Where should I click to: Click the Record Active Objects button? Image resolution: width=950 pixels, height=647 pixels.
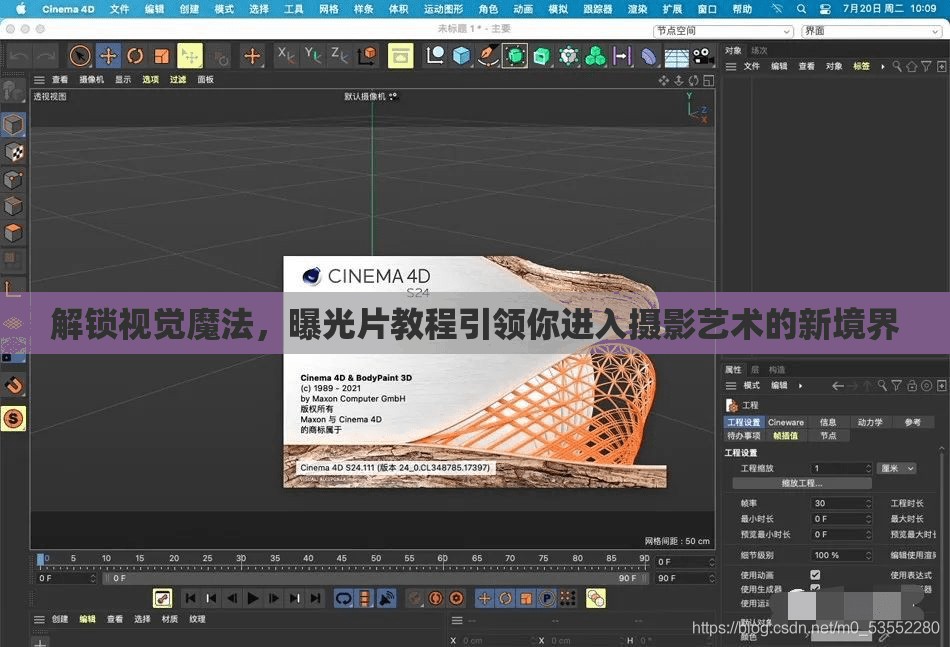pos(414,599)
